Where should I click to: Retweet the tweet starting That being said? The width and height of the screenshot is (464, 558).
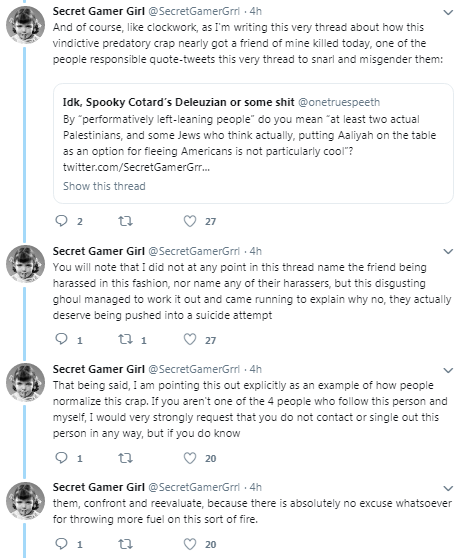[125, 458]
